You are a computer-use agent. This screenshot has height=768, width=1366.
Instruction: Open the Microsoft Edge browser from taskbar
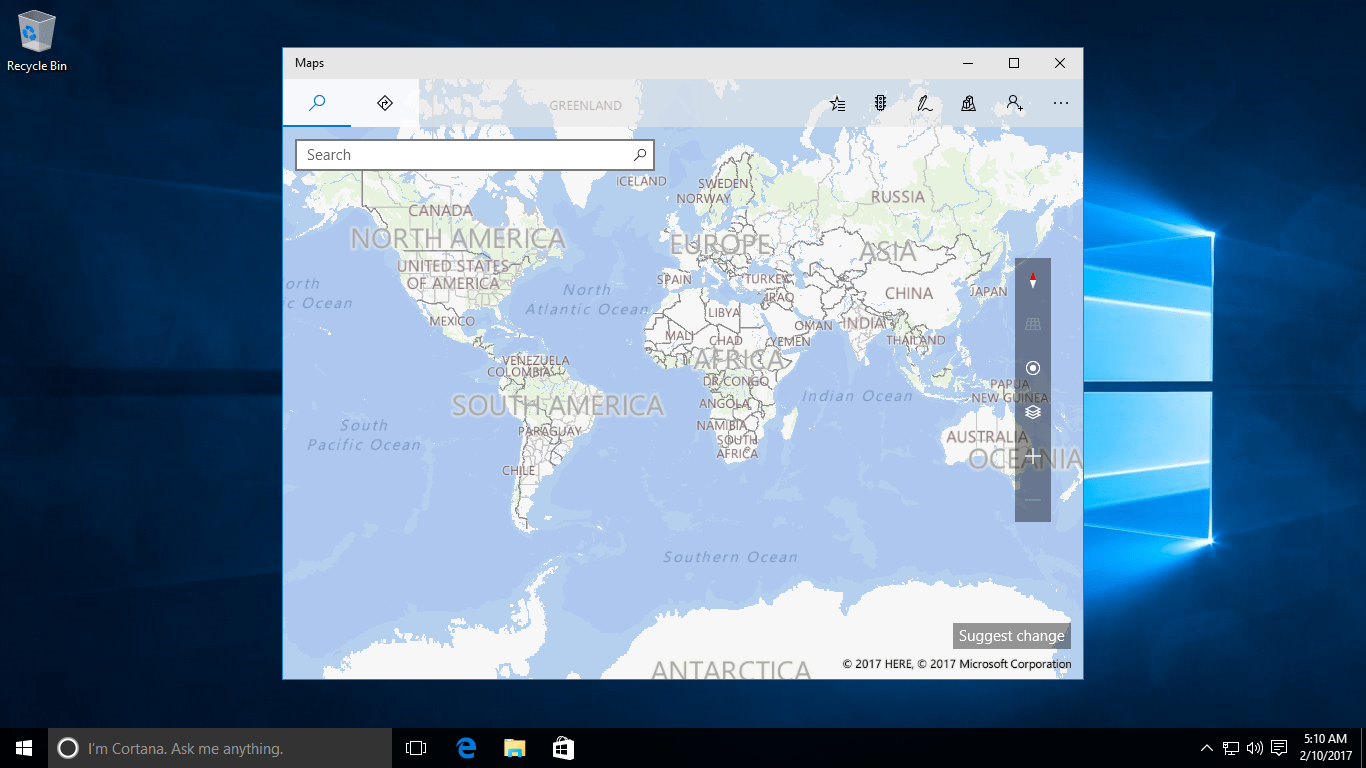466,747
